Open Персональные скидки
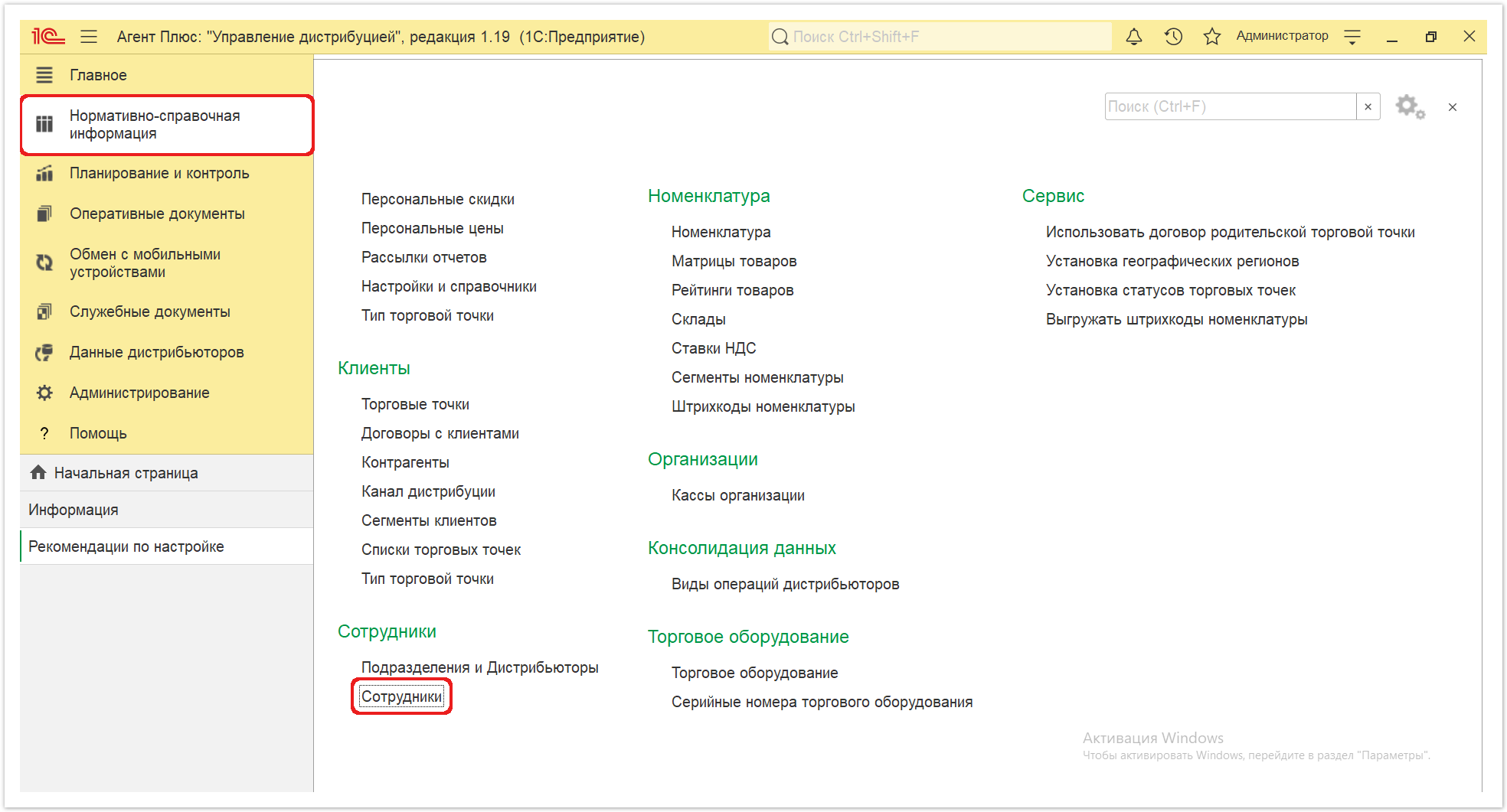This screenshot has height=812, width=1507. 438,199
